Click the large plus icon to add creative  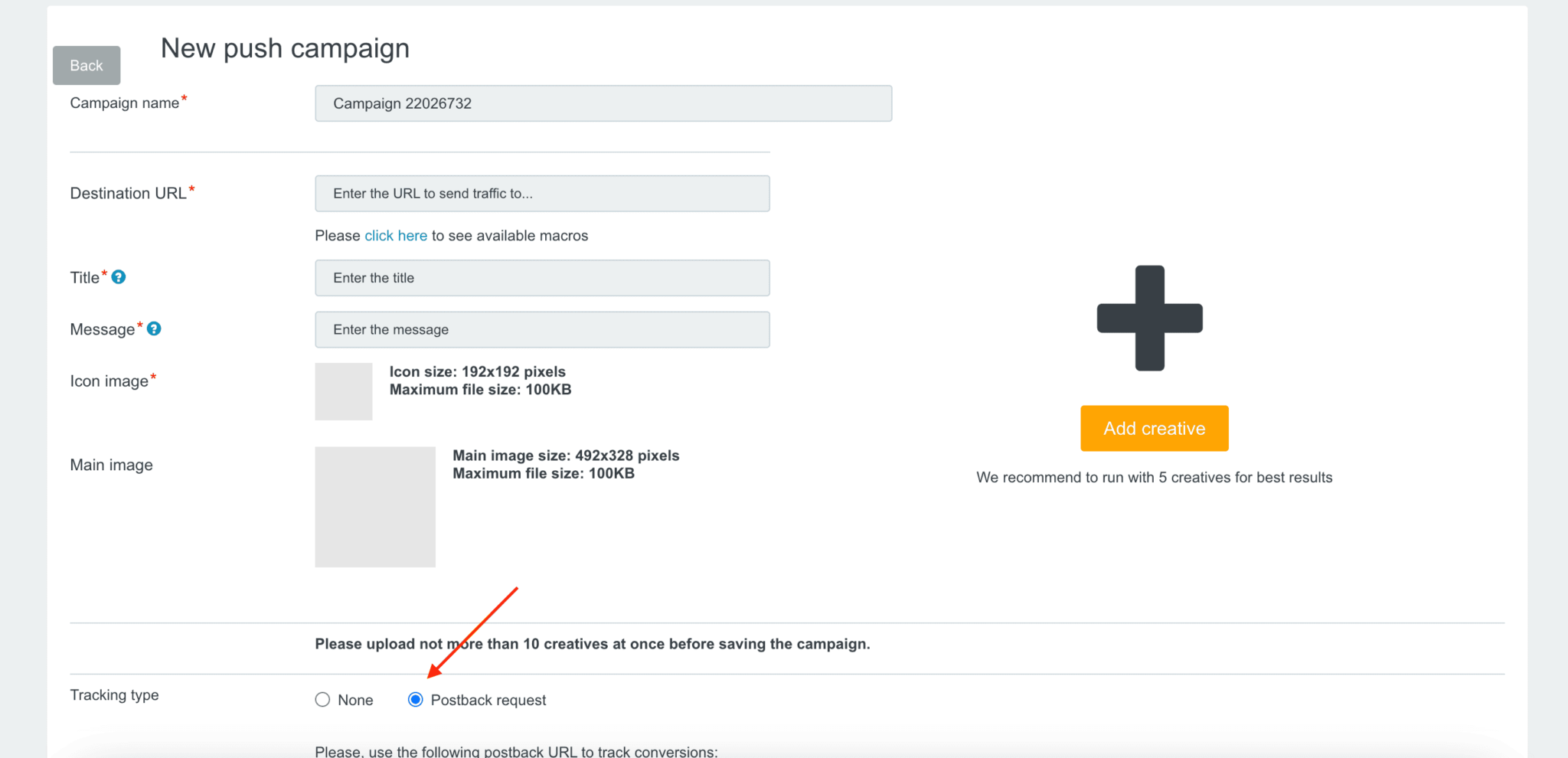click(1149, 317)
